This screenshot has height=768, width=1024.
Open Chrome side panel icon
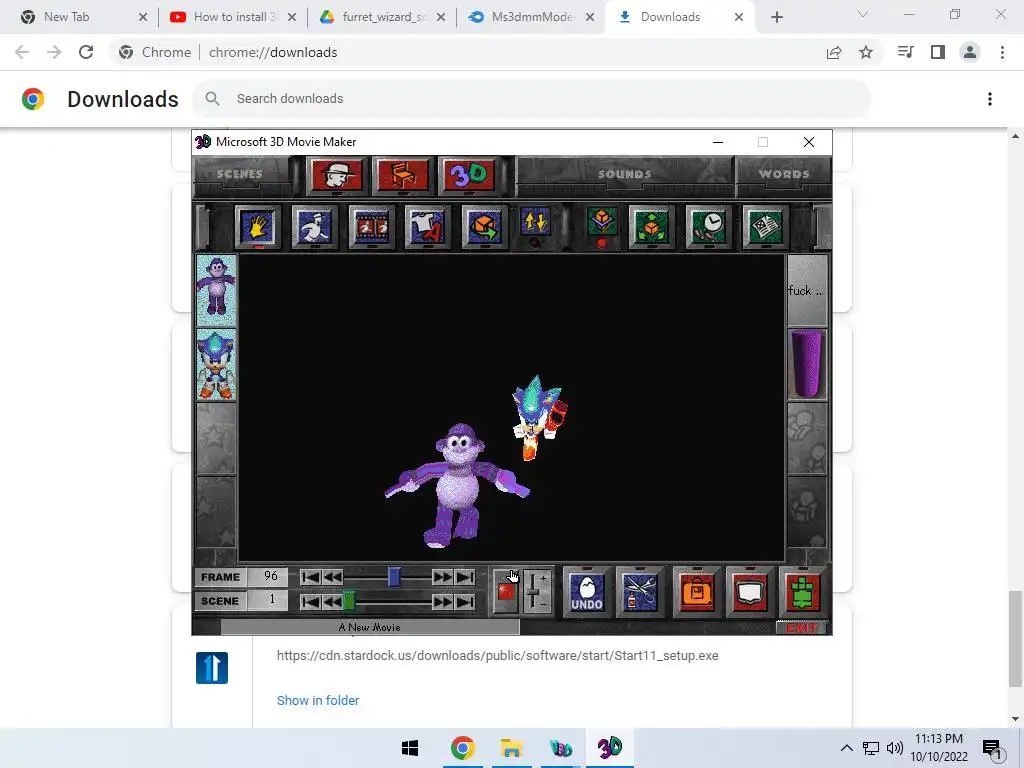click(x=938, y=52)
